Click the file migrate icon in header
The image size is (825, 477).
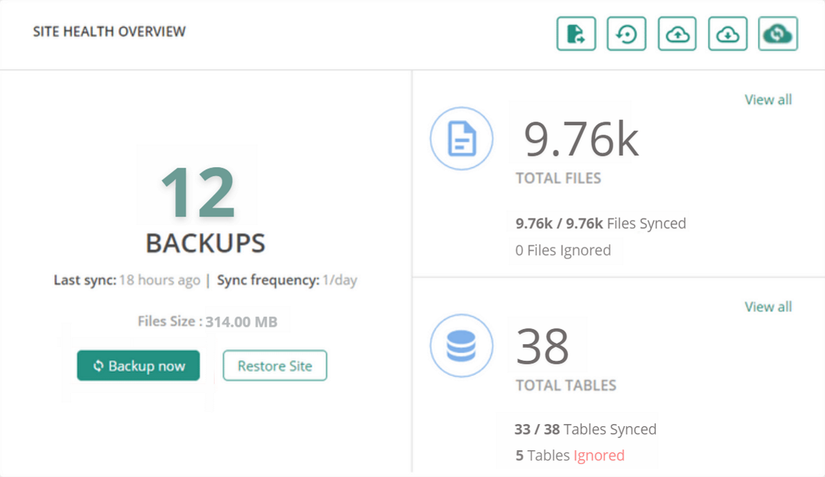pyautogui.click(x=576, y=34)
